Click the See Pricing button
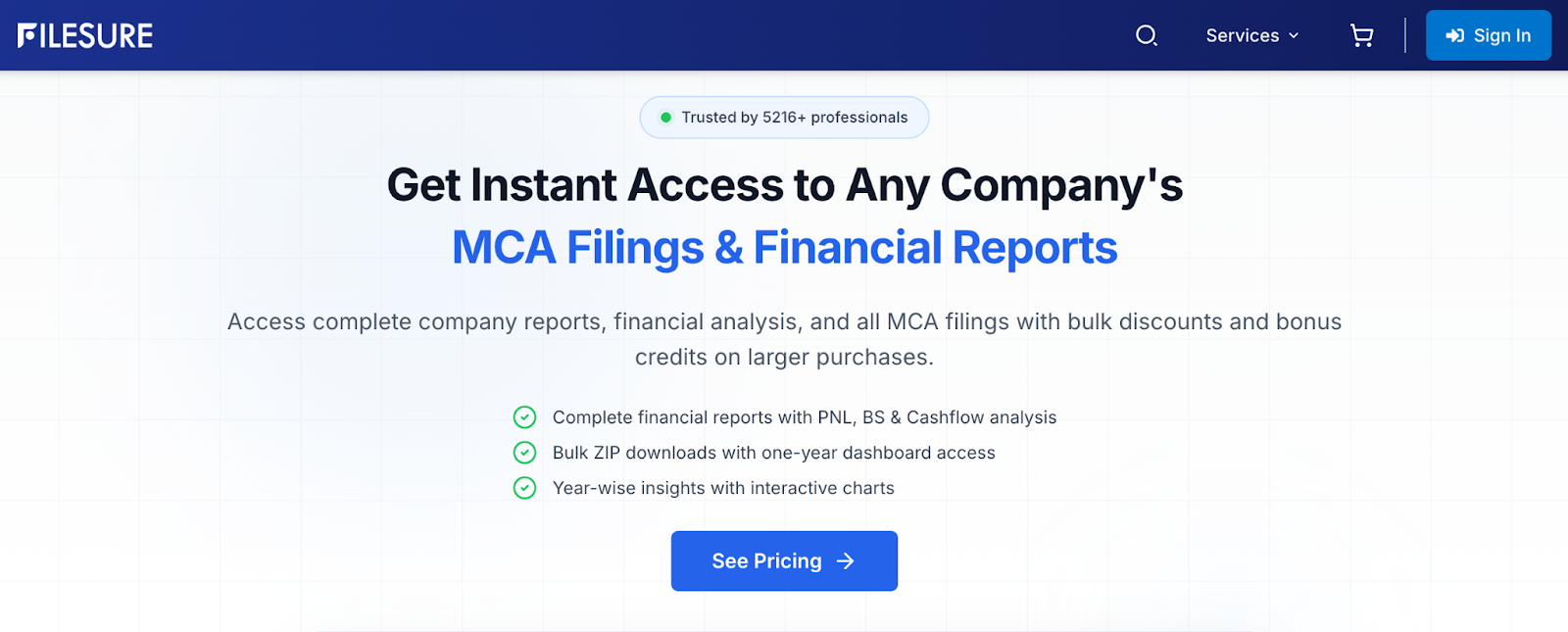1568x632 pixels. tap(766, 561)
